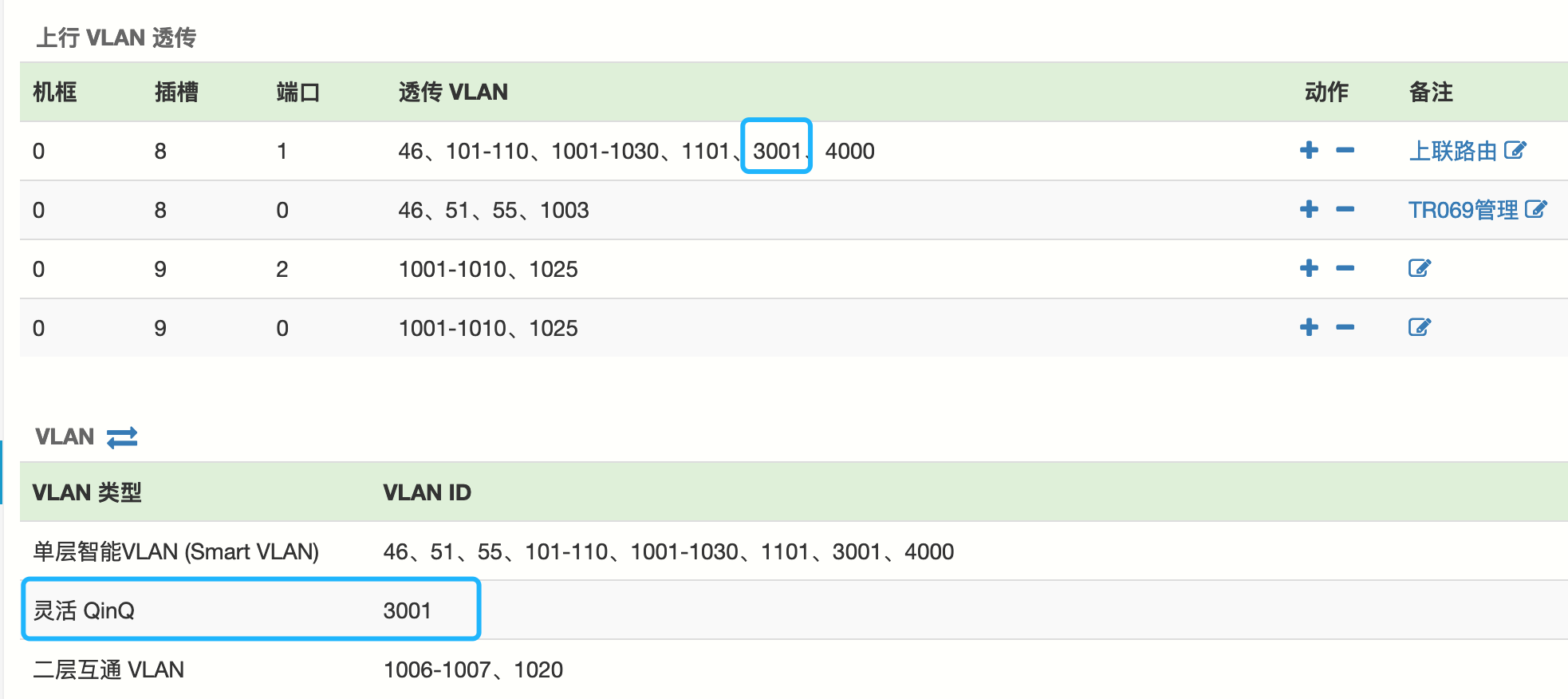Click plus icon in the TR069管理 row
This screenshot has height=699, width=1568.
1309,209
